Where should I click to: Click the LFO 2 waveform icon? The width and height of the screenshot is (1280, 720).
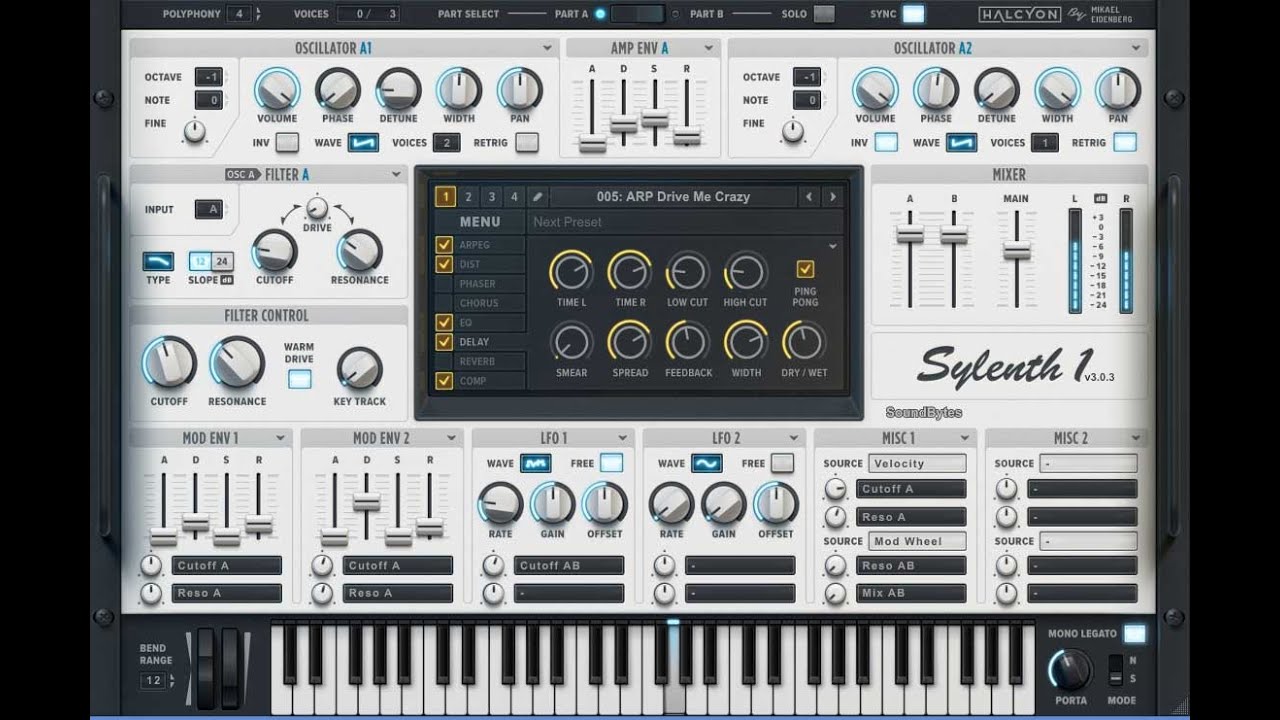(707, 464)
